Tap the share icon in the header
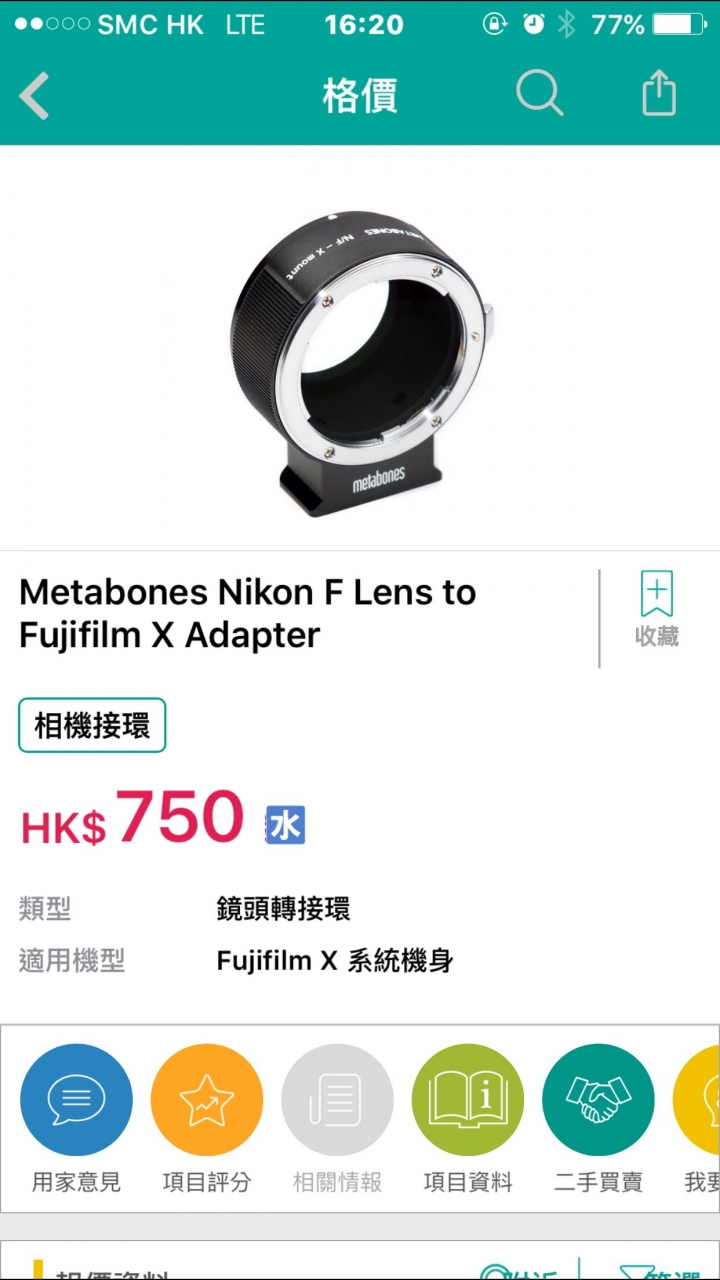Viewport: 720px width, 1280px height. point(659,94)
